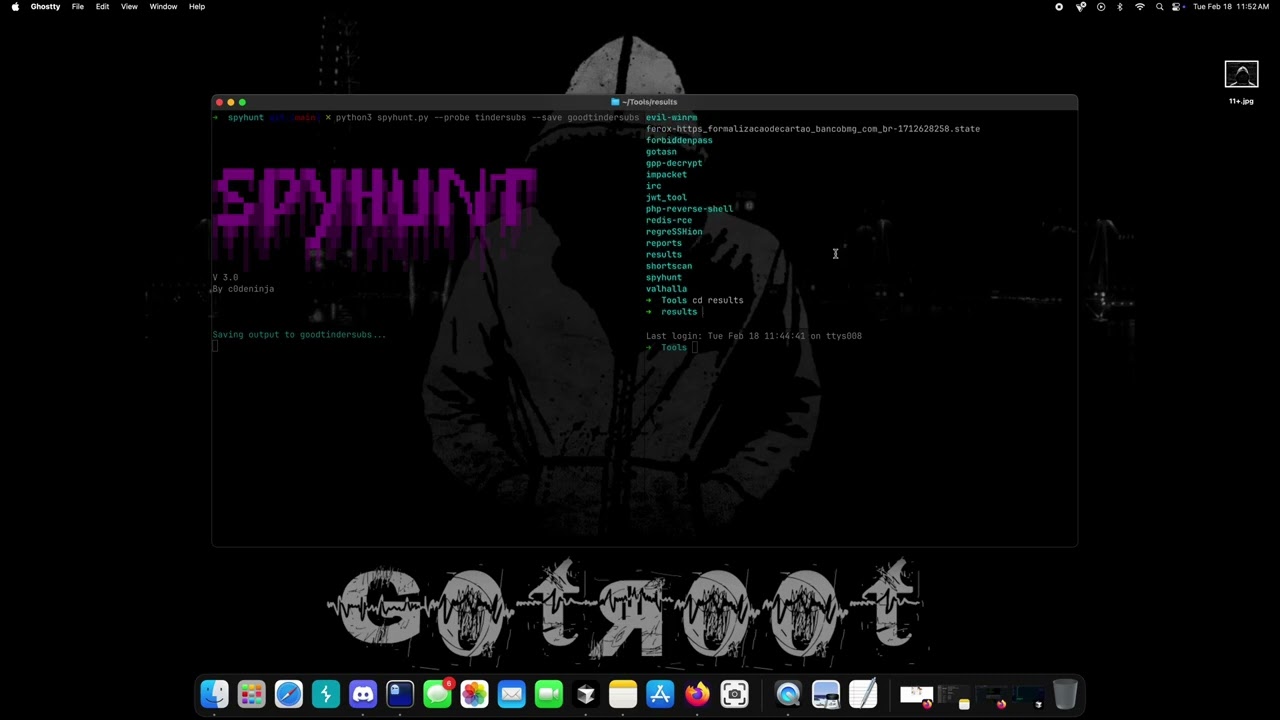Viewport: 1280px width, 720px height.
Task: Open Launchpad in the dock
Action: (251, 694)
